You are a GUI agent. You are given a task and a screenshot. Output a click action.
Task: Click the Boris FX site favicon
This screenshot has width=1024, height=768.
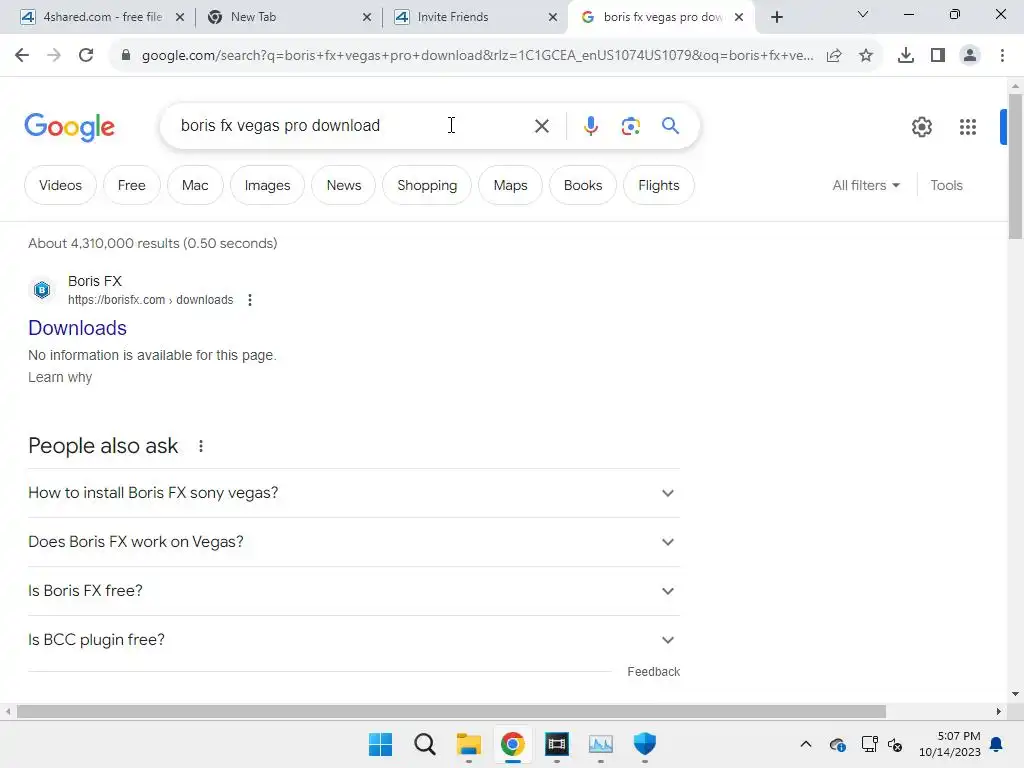42,289
